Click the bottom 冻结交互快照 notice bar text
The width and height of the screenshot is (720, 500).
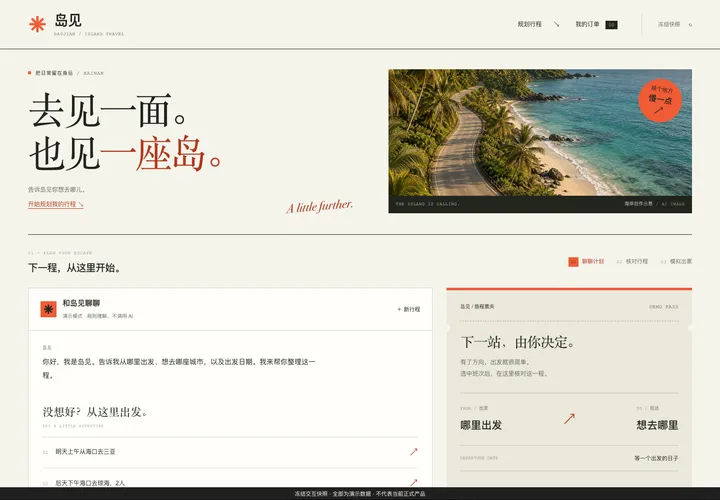(x=360, y=494)
